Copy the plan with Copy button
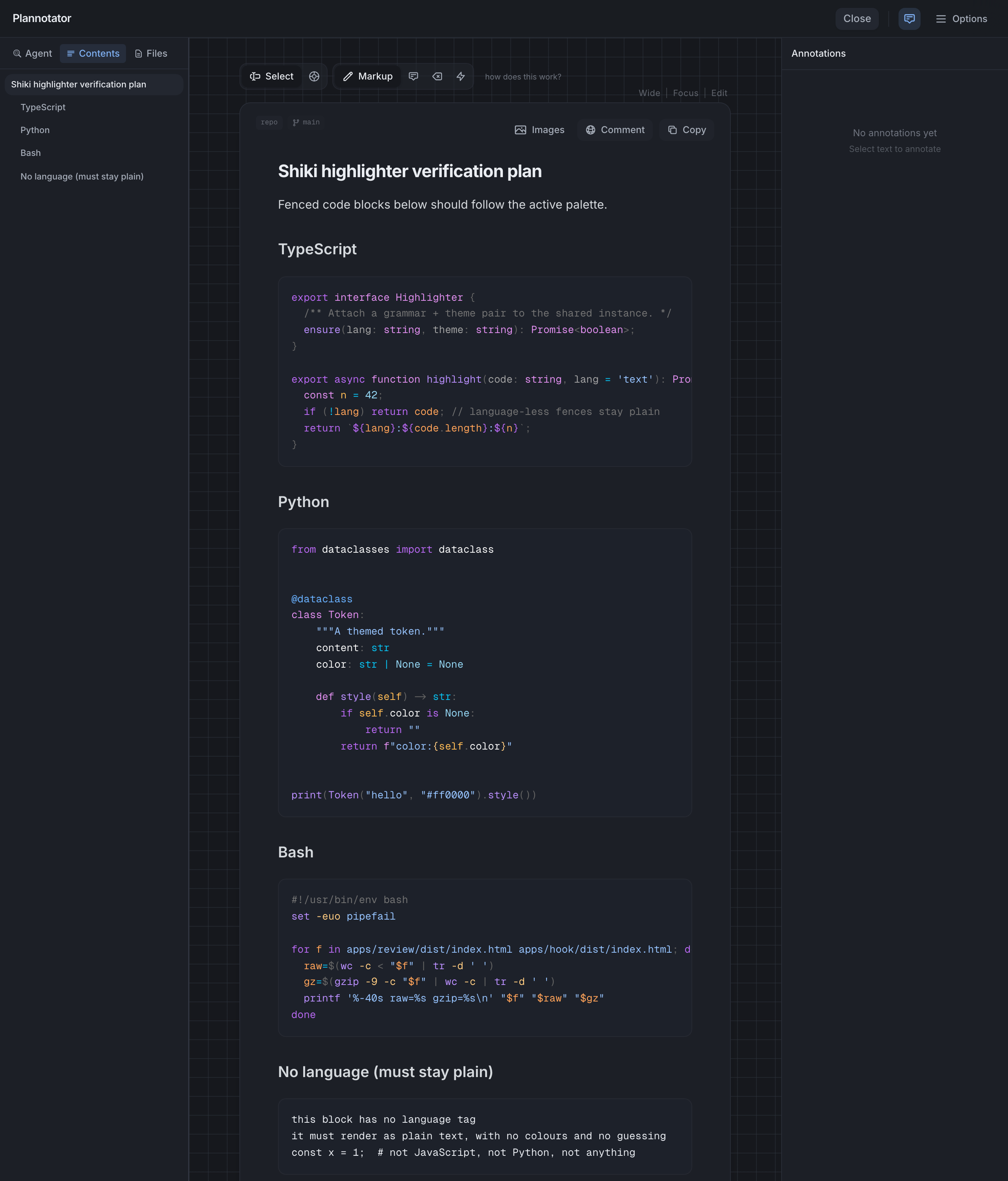This screenshot has width=1008, height=1181. point(686,130)
